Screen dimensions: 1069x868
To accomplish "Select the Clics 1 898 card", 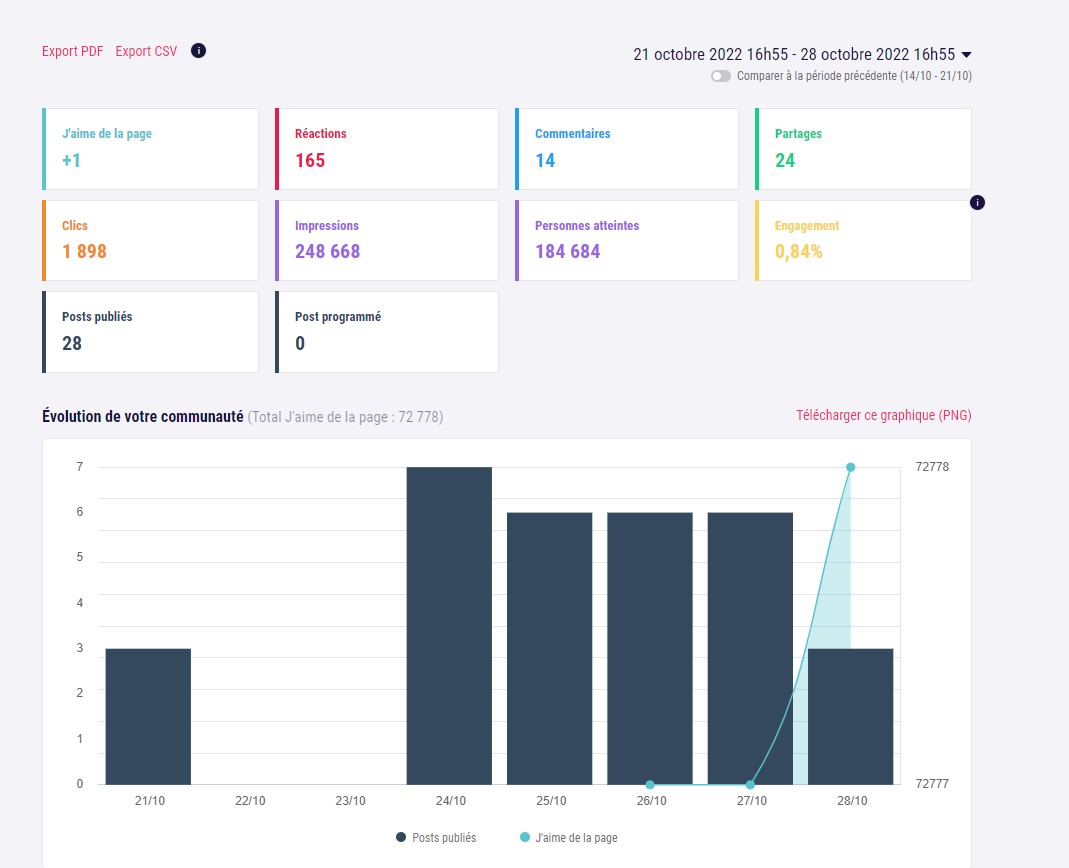I will pyautogui.click(x=150, y=240).
